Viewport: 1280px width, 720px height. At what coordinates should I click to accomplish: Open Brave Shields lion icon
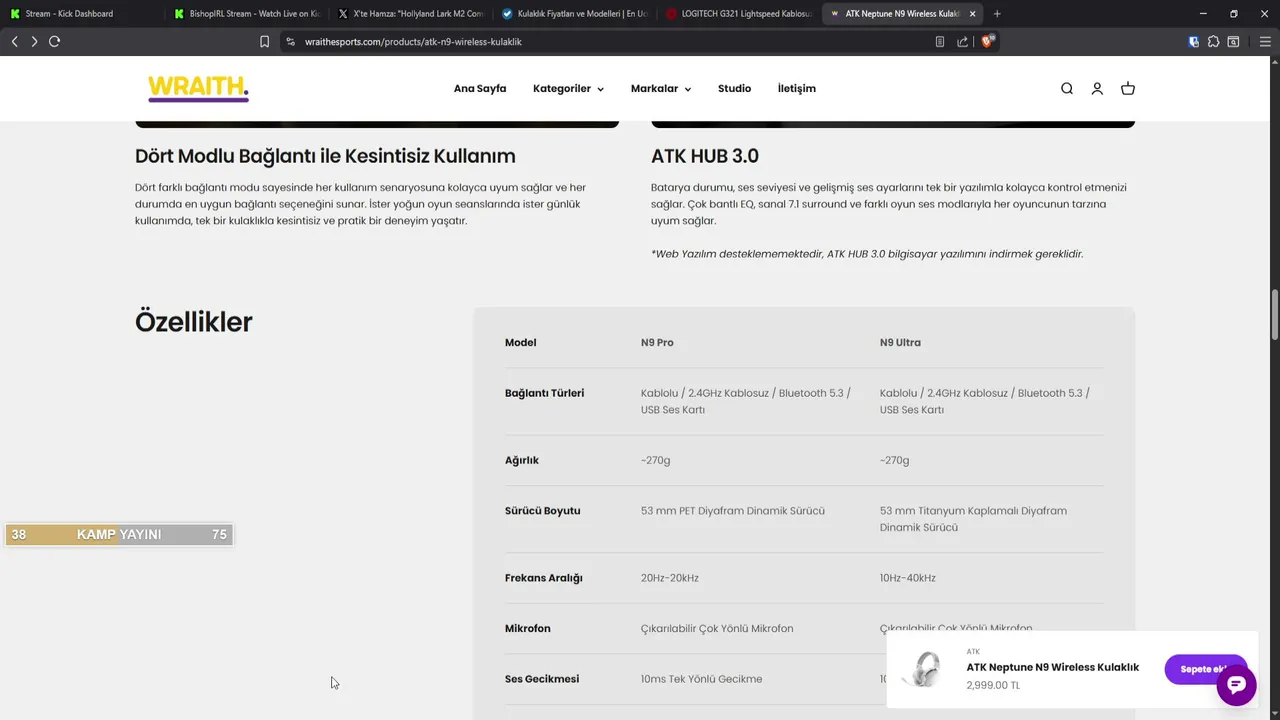pyautogui.click(x=988, y=41)
